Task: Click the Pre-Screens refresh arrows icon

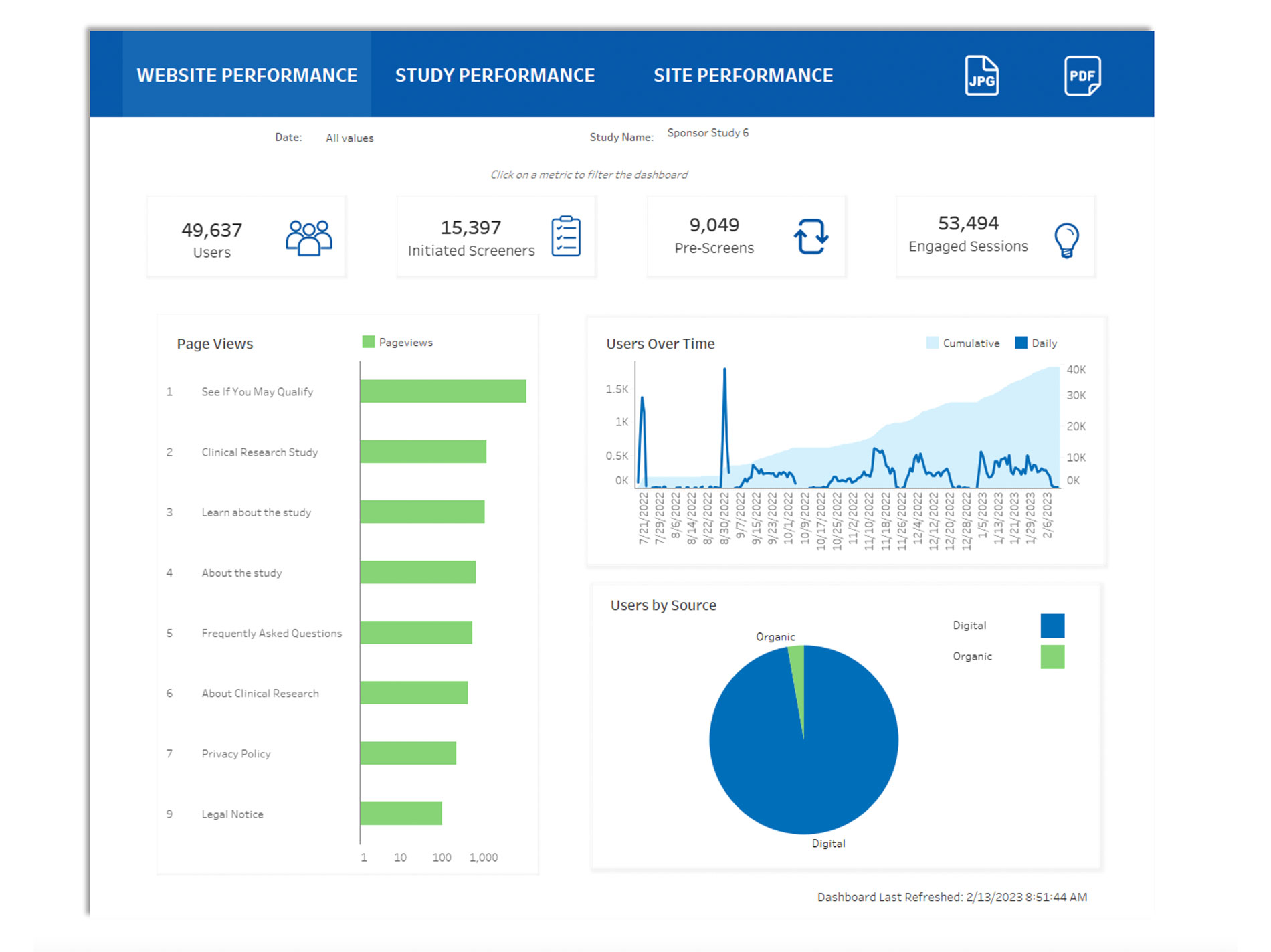Action: coord(811,236)
